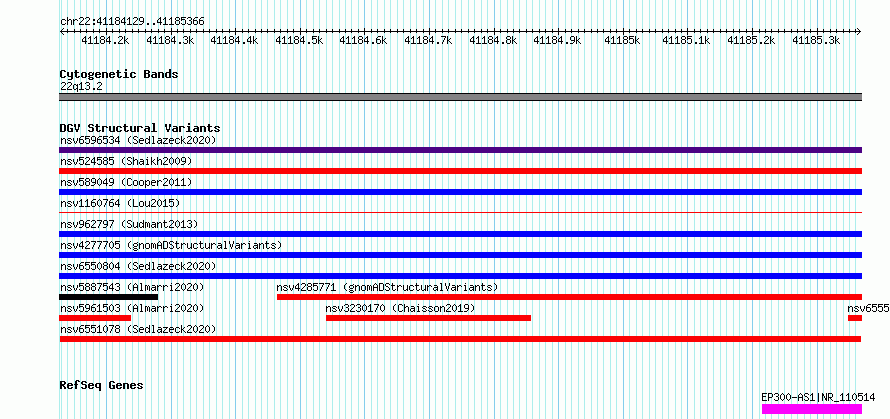Click the truncated nsv6555 label
Image resolution: width=890 pixels, height=419 pixels.
[868, 308]
